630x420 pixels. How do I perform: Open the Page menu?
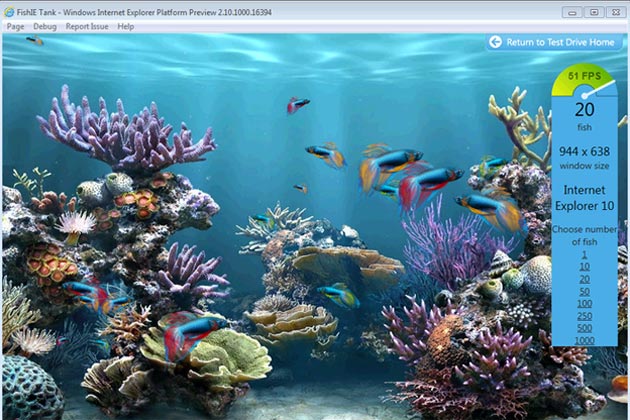click(x=16, y=27)
